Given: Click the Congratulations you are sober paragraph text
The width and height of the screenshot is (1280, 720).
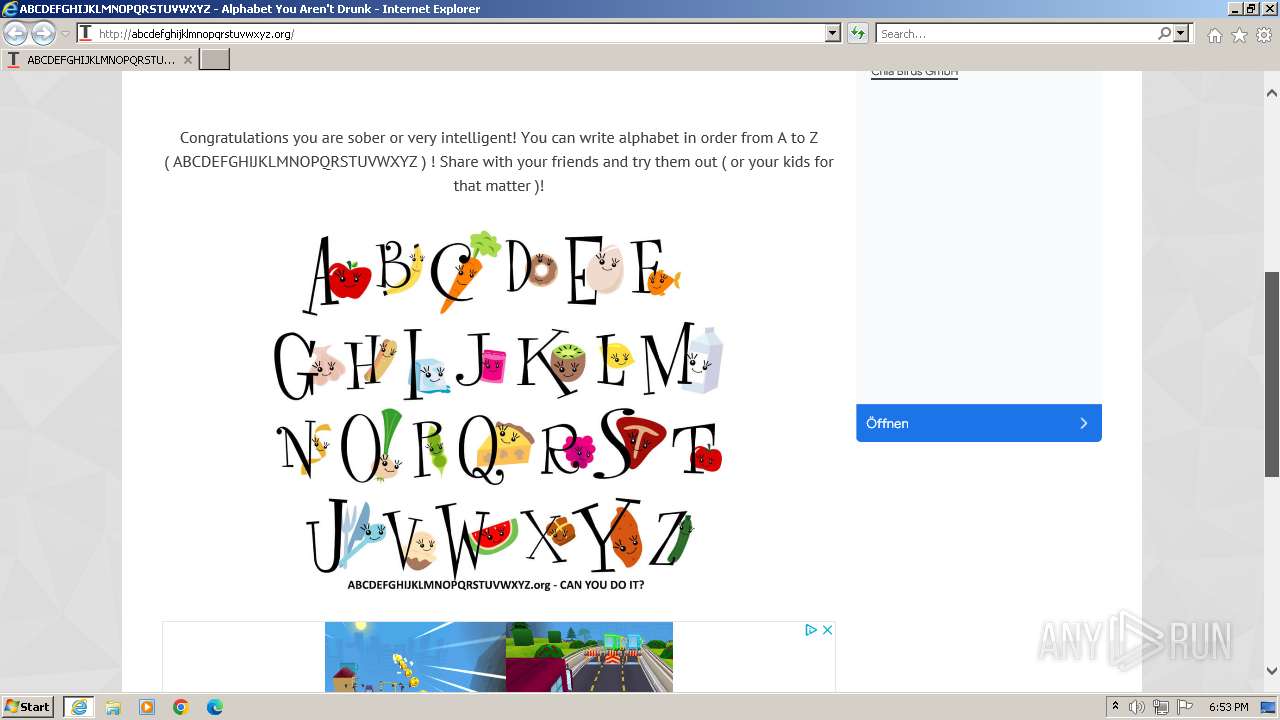Looking at the screenshot, I should coord(498,161).
